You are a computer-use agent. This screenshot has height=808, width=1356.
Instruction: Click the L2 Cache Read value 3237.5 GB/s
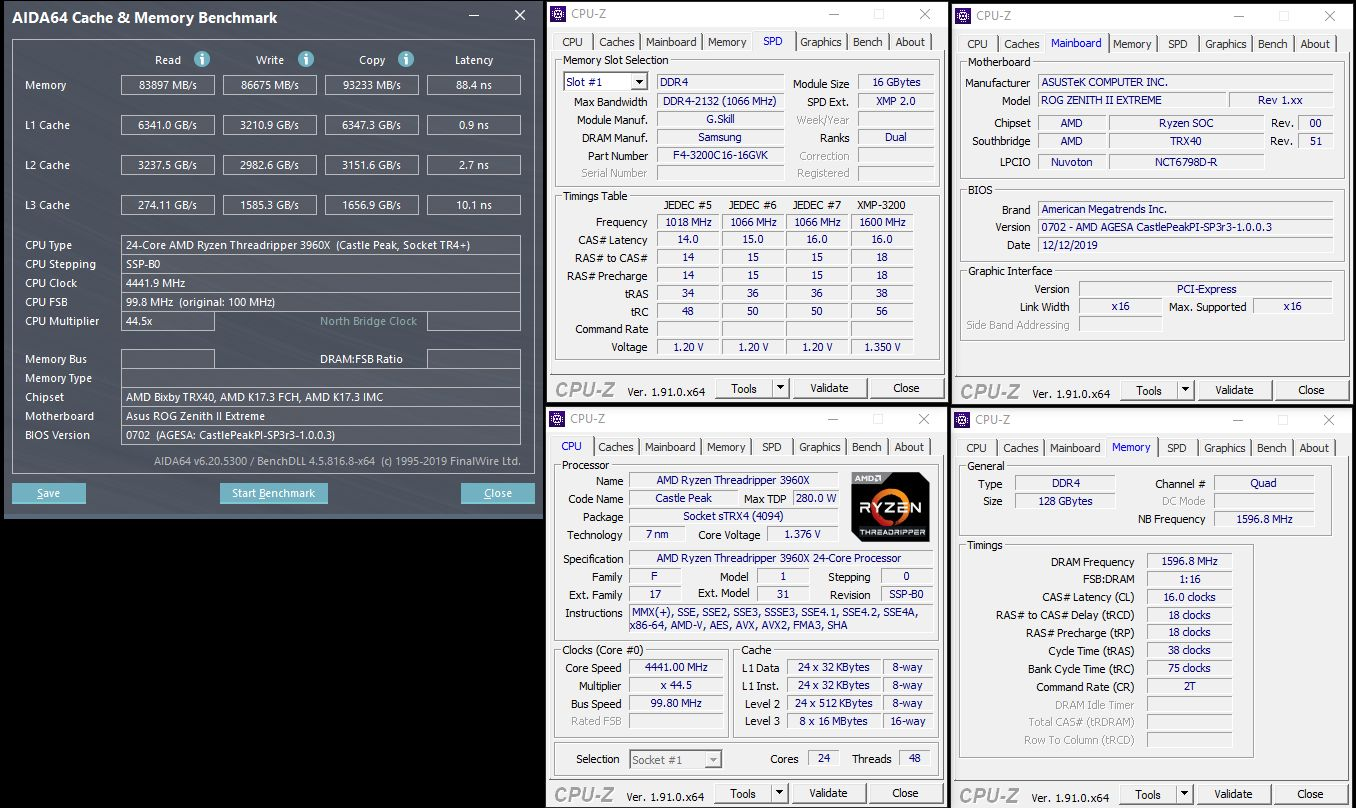[x=168, y=165]
